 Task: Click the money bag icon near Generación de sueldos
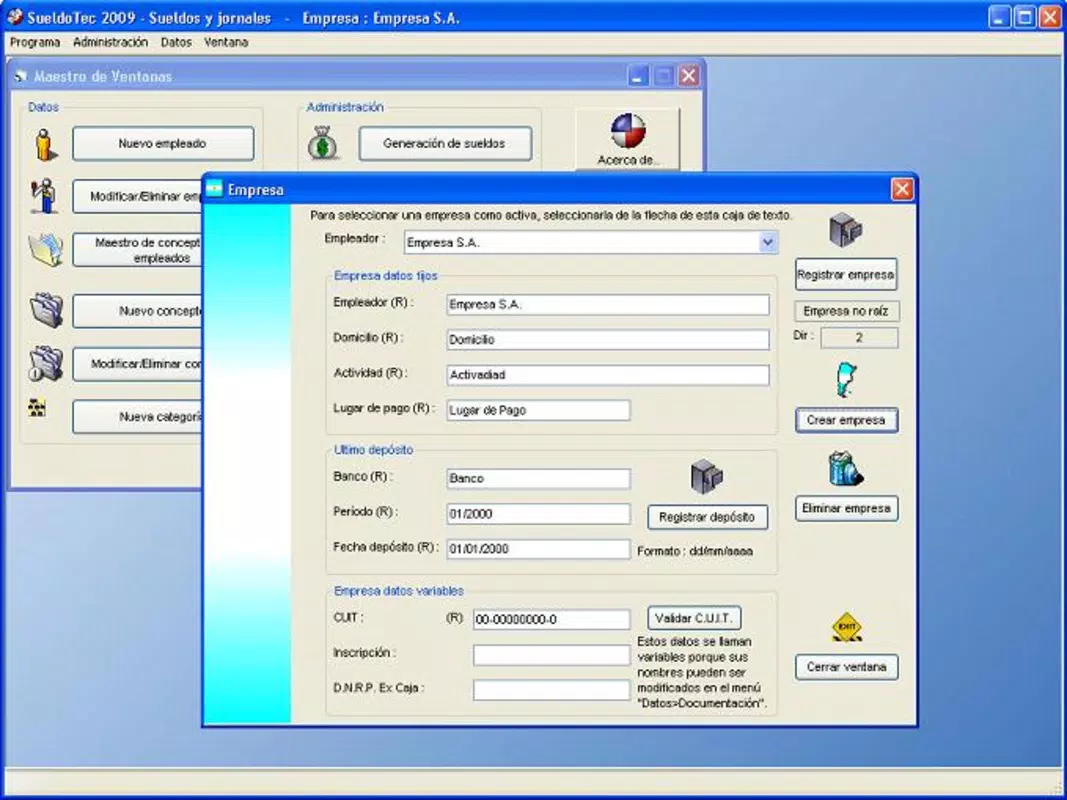pos(323,144)
